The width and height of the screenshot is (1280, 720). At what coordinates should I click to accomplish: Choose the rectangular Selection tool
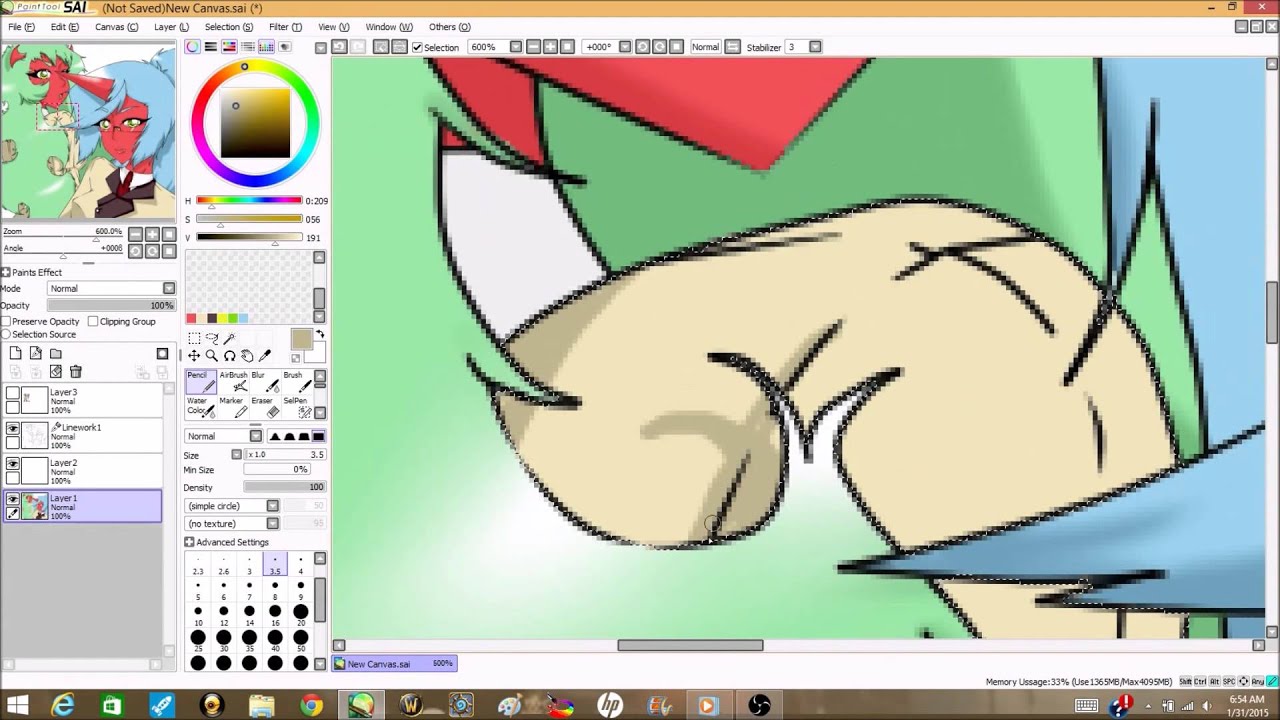coord(194,338)
